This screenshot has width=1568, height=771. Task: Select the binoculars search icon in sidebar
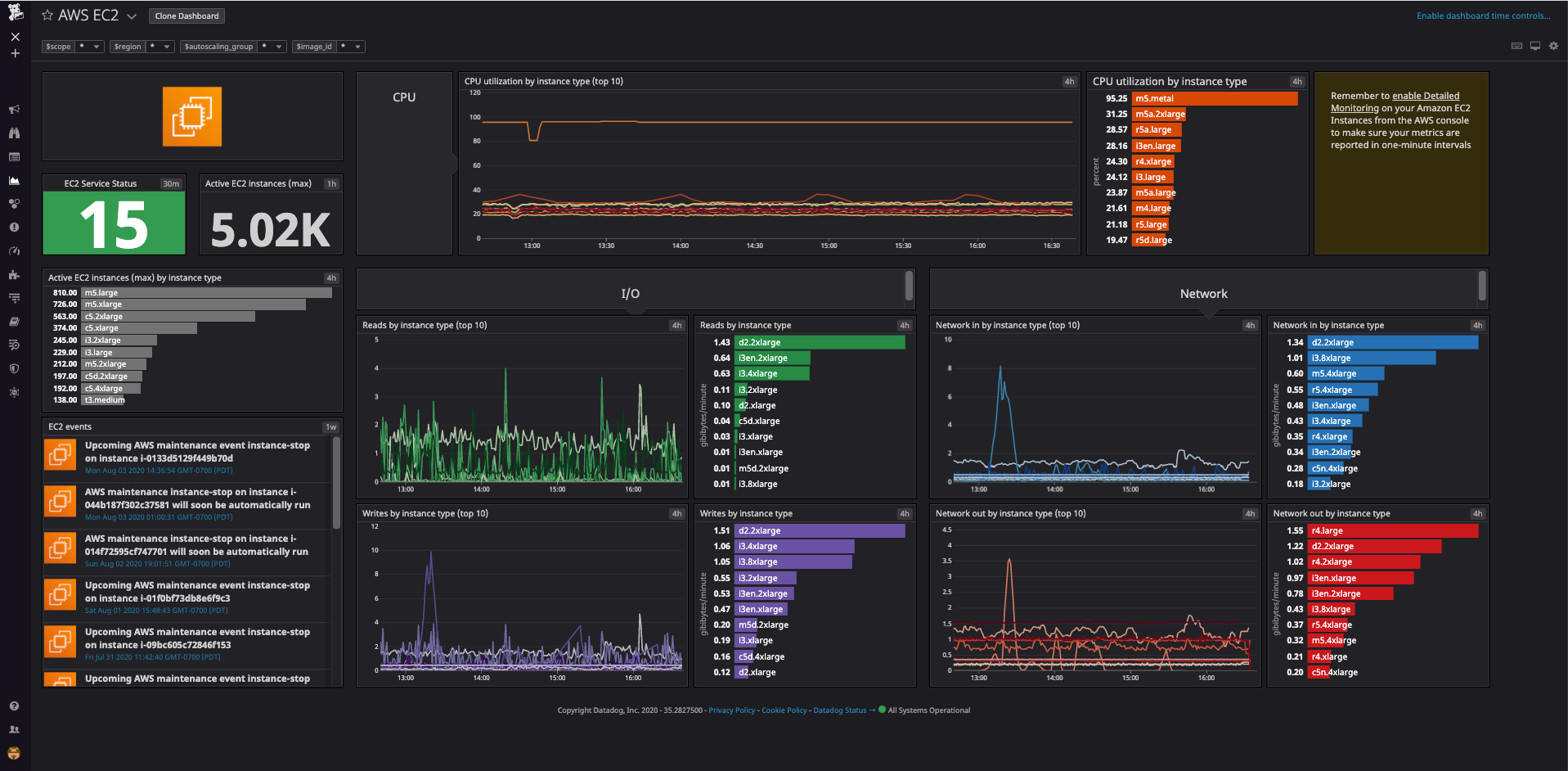tap(14, 133)
